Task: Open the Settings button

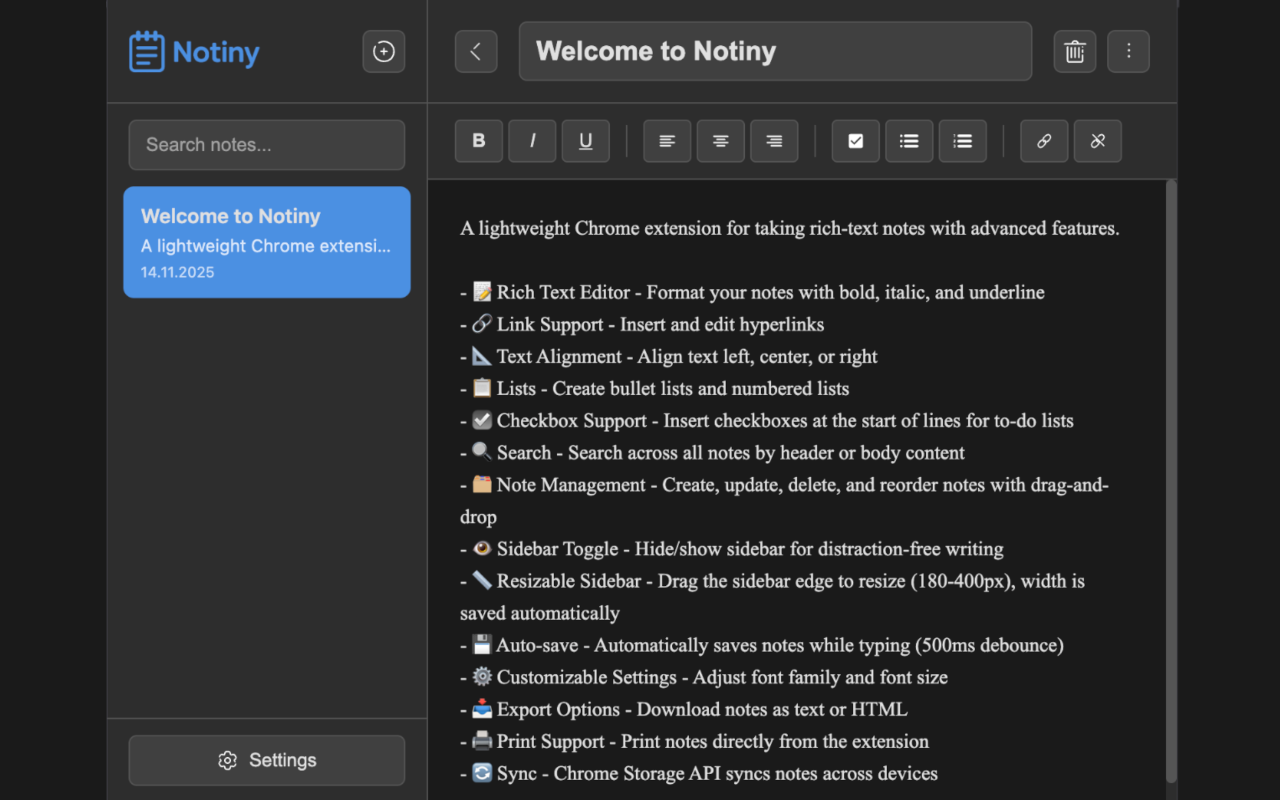Action: 267,760
